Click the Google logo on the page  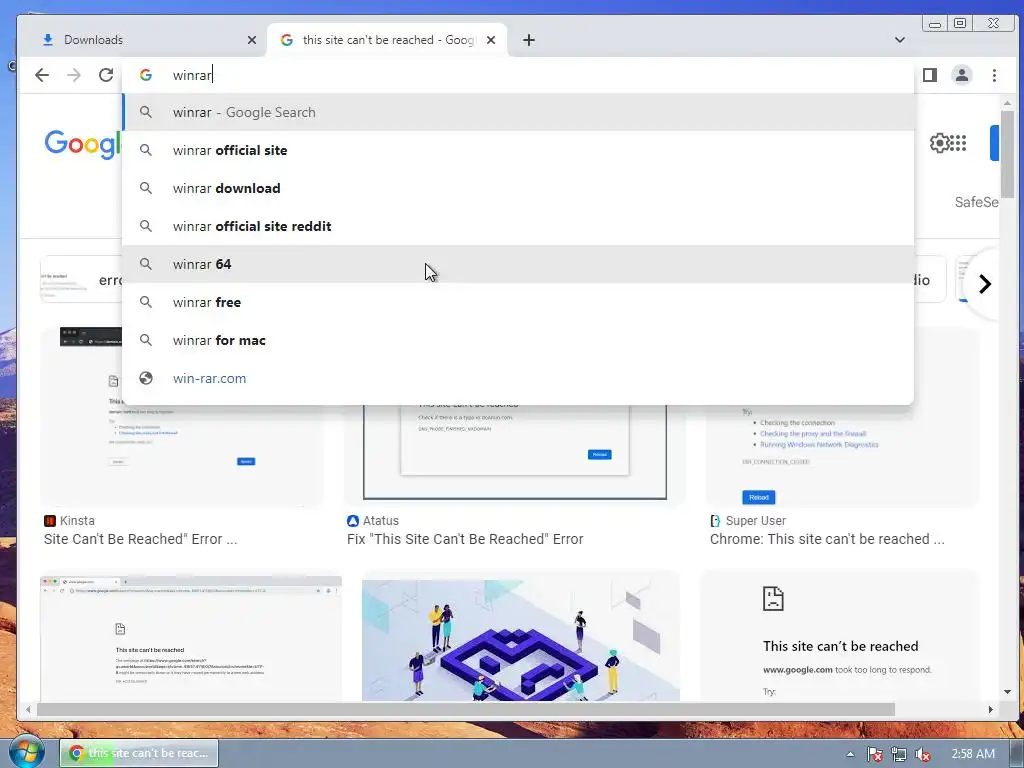point(83,144)
